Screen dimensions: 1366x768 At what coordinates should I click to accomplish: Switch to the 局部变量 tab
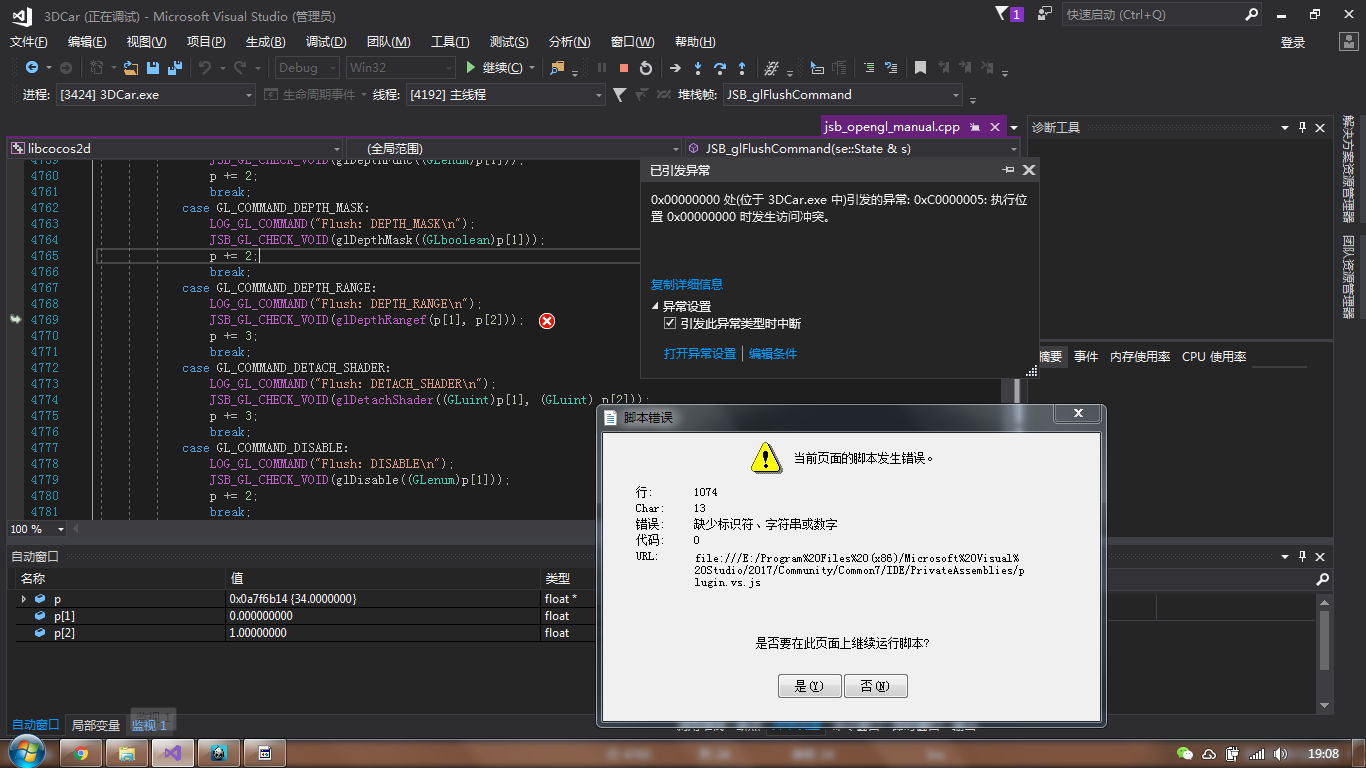coord(96,725)
